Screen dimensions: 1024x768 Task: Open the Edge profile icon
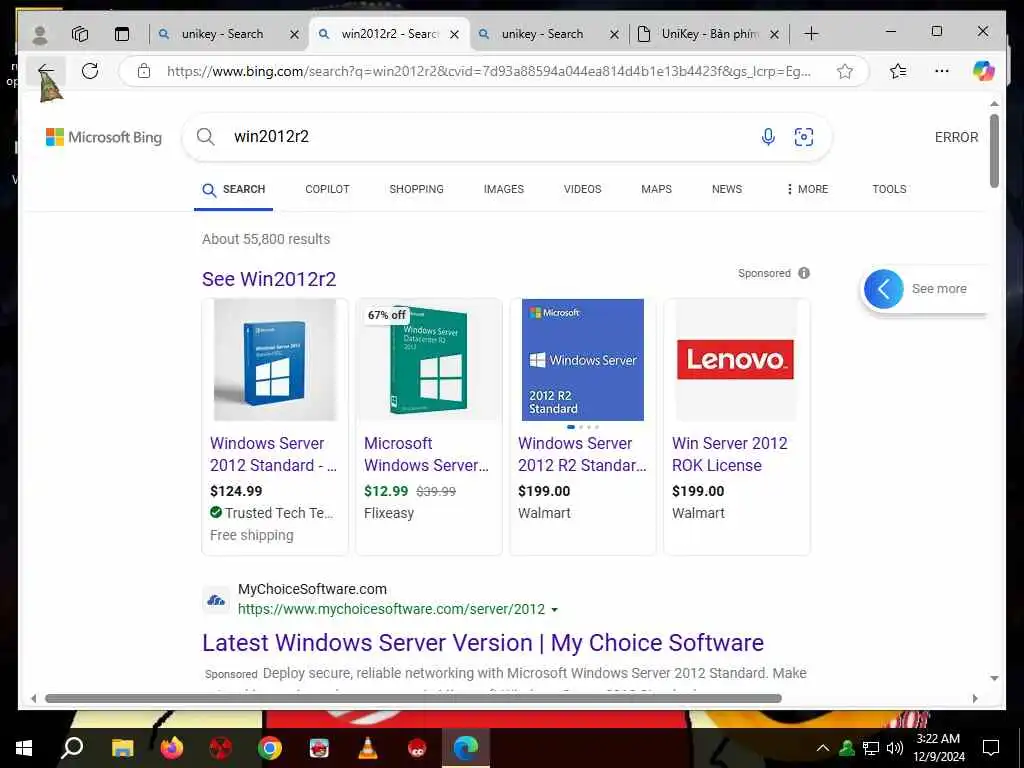pyautogui.click(x=40, y=34)
